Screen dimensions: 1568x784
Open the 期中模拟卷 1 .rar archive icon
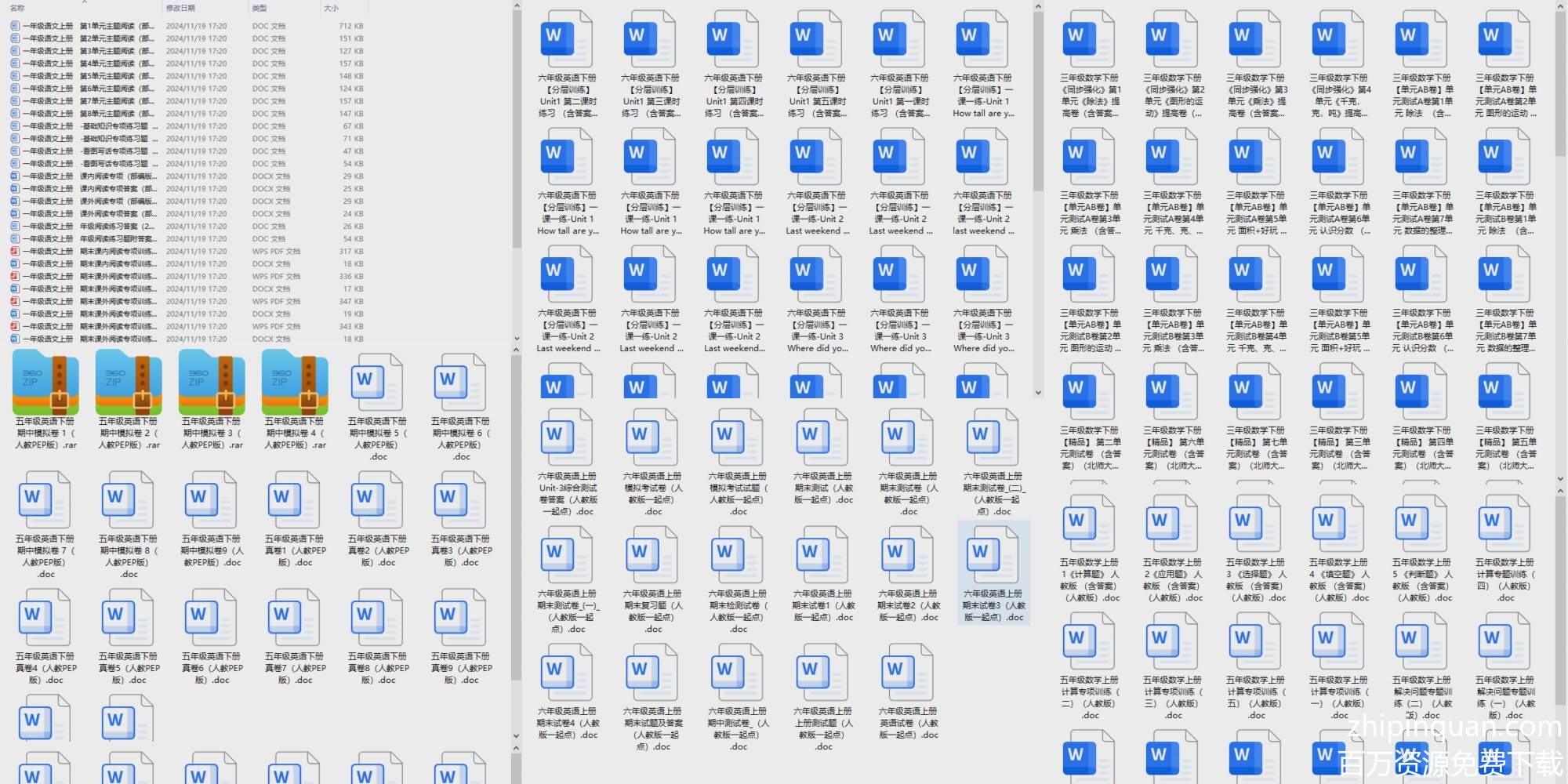click(45, 383)
